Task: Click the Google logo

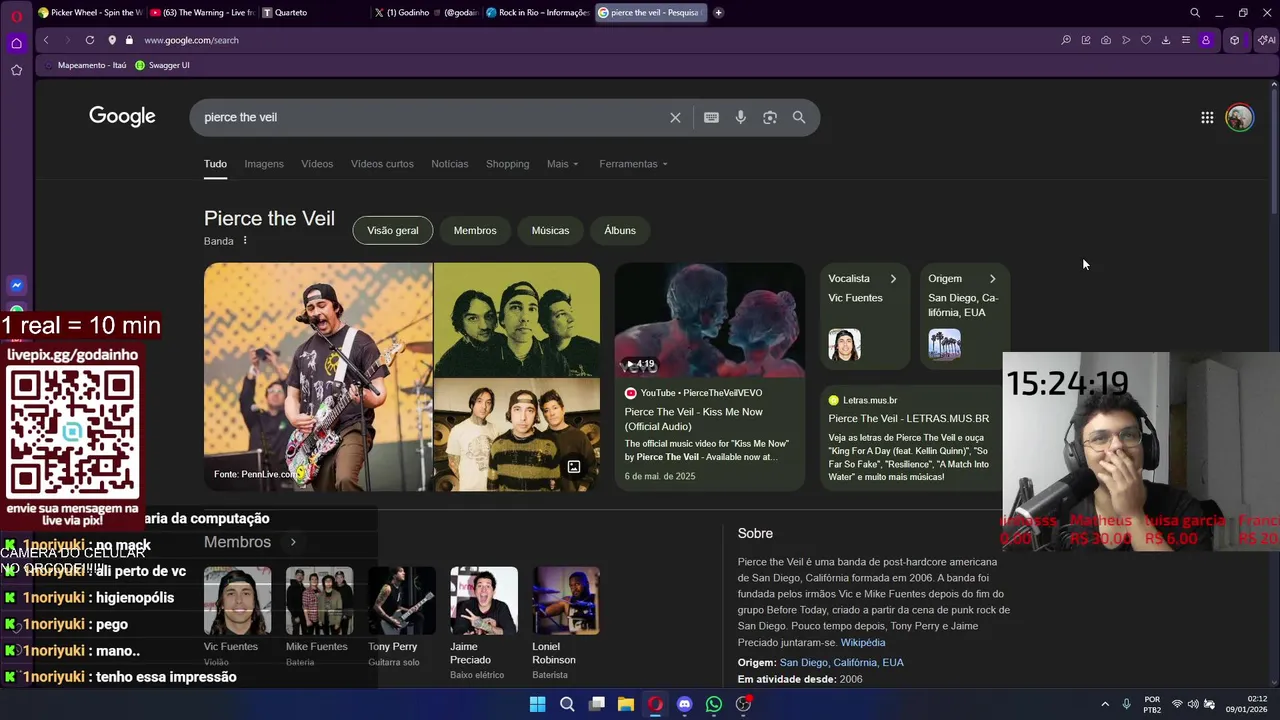Action: (x=122, y=117)
